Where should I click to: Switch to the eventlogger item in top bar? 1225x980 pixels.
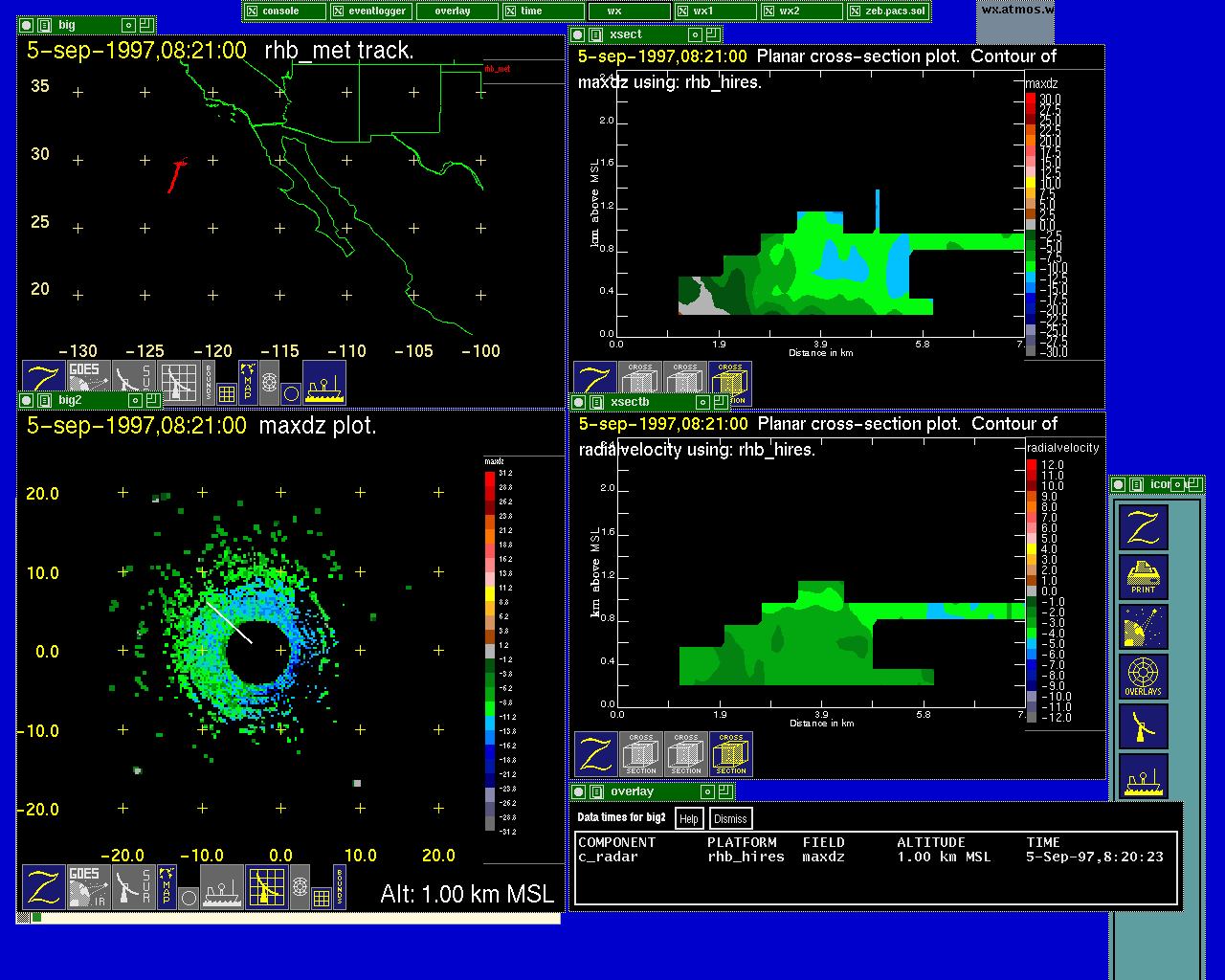pyautogui.click(x=370, y=11)
